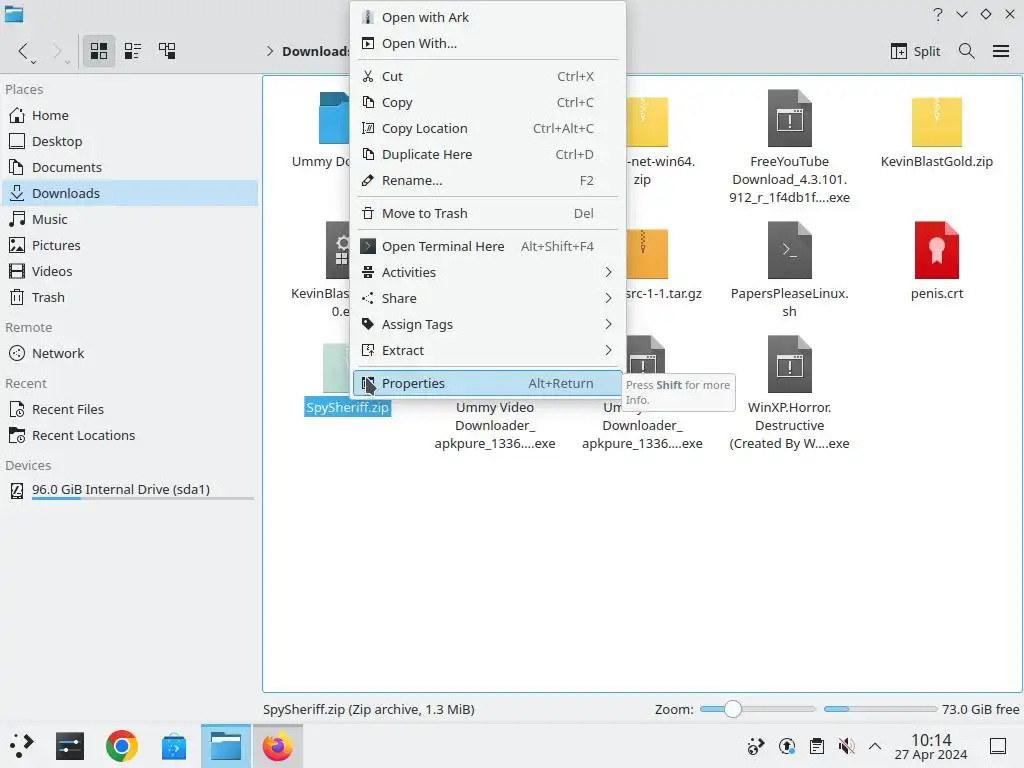The height and width of the screenshot is (768, 1024).
Task: Select the WinXP.Horror.Destructive exe icon
Action: coord(790,364)
